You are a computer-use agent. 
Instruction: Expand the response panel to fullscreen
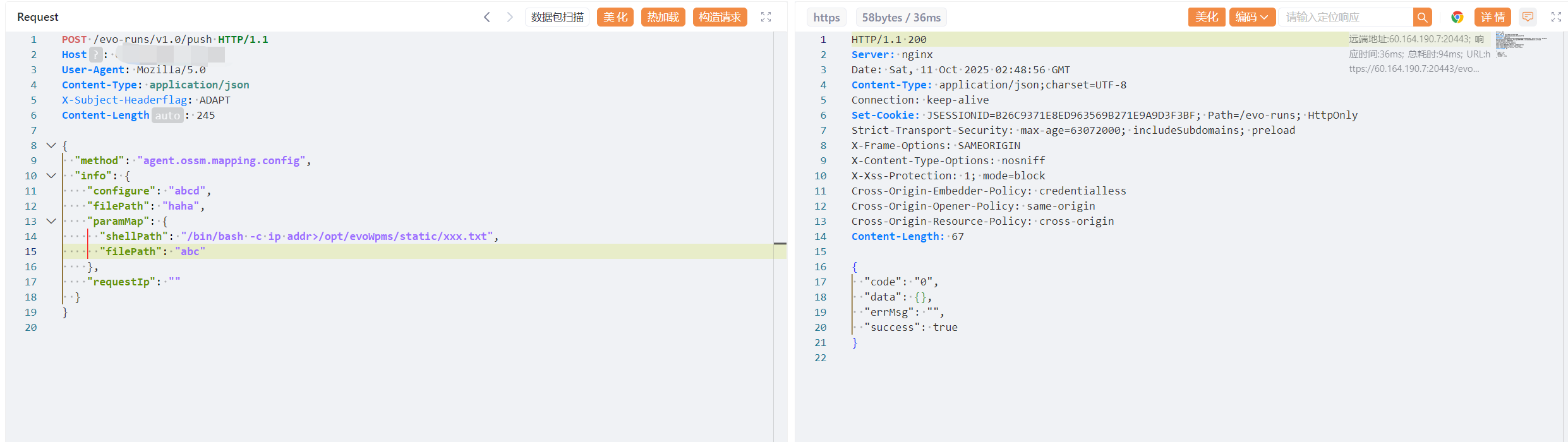[x=1556, y=17]
